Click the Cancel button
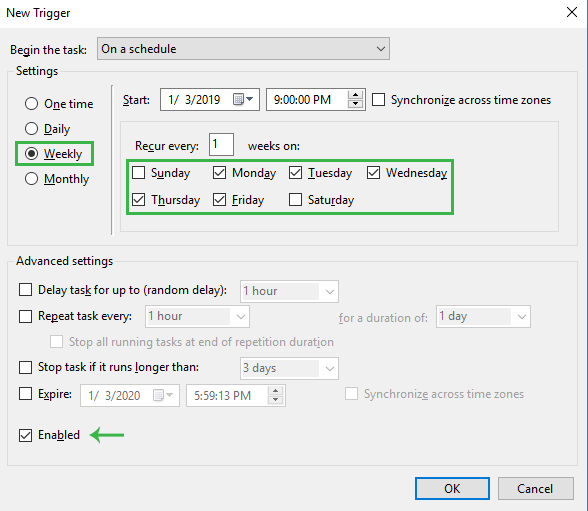The image size is (588, 511). (536, 489)
